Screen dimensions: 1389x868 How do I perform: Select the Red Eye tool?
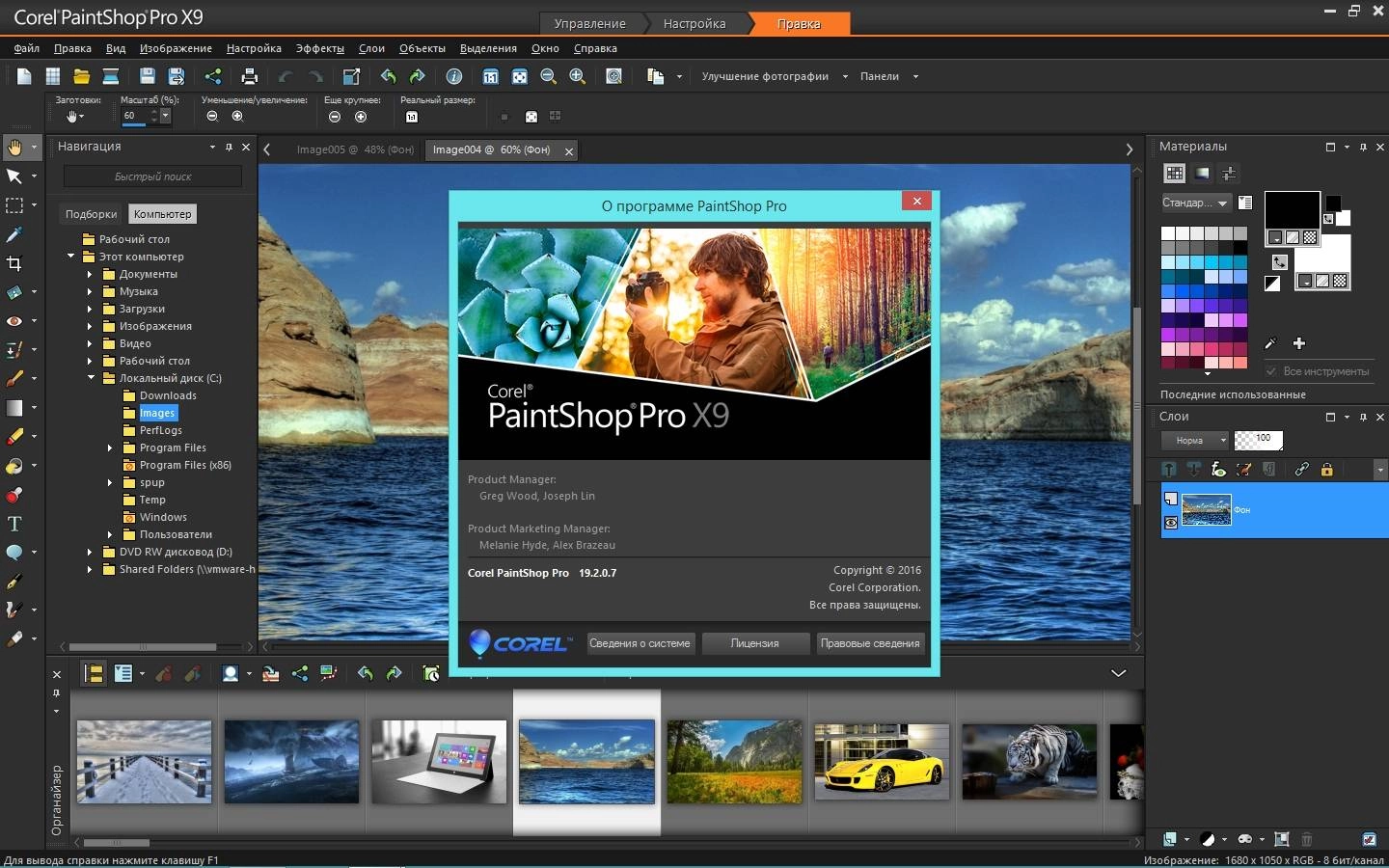pos(14,321)
